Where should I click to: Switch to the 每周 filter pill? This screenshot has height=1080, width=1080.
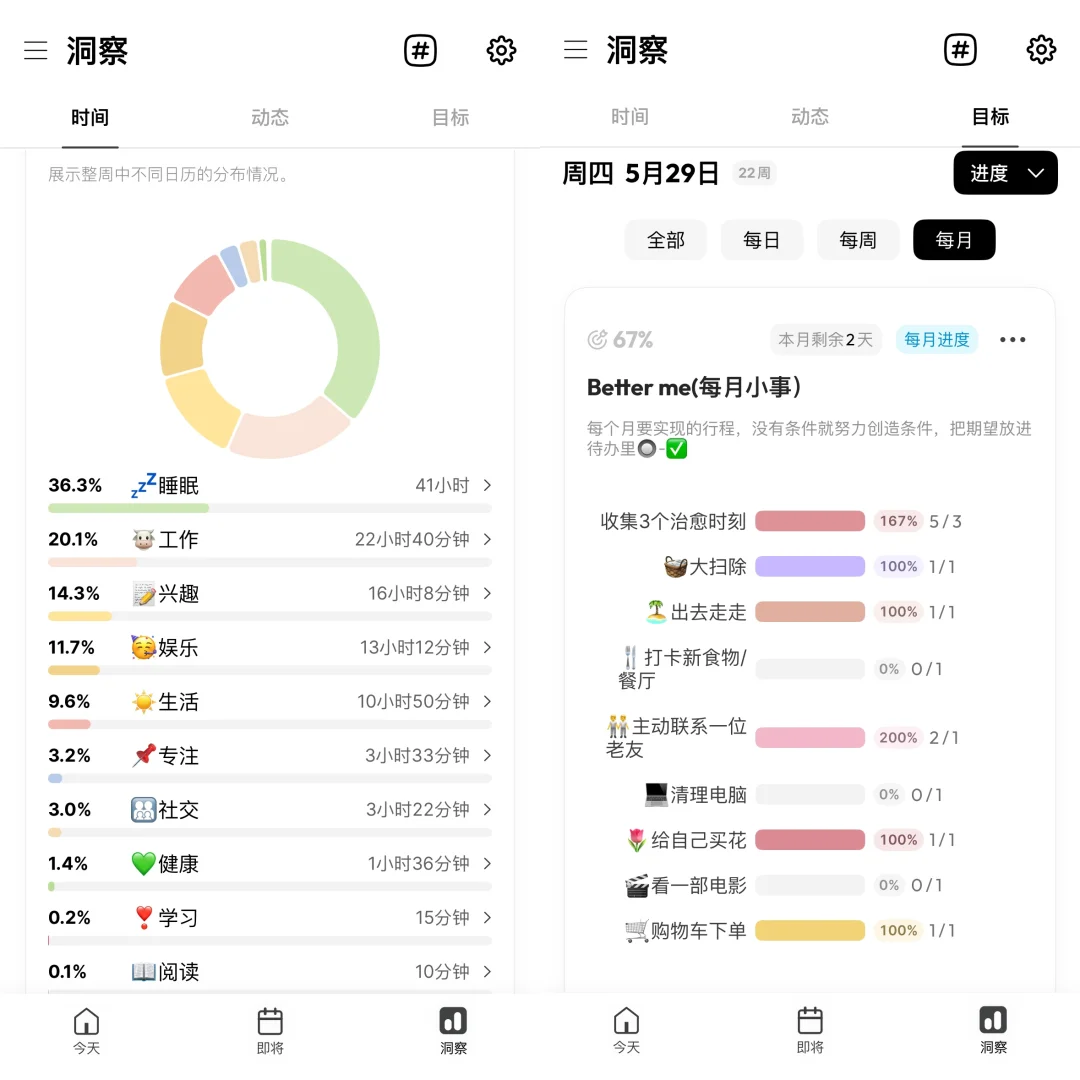pyautogui.click(x=858, y=240)
